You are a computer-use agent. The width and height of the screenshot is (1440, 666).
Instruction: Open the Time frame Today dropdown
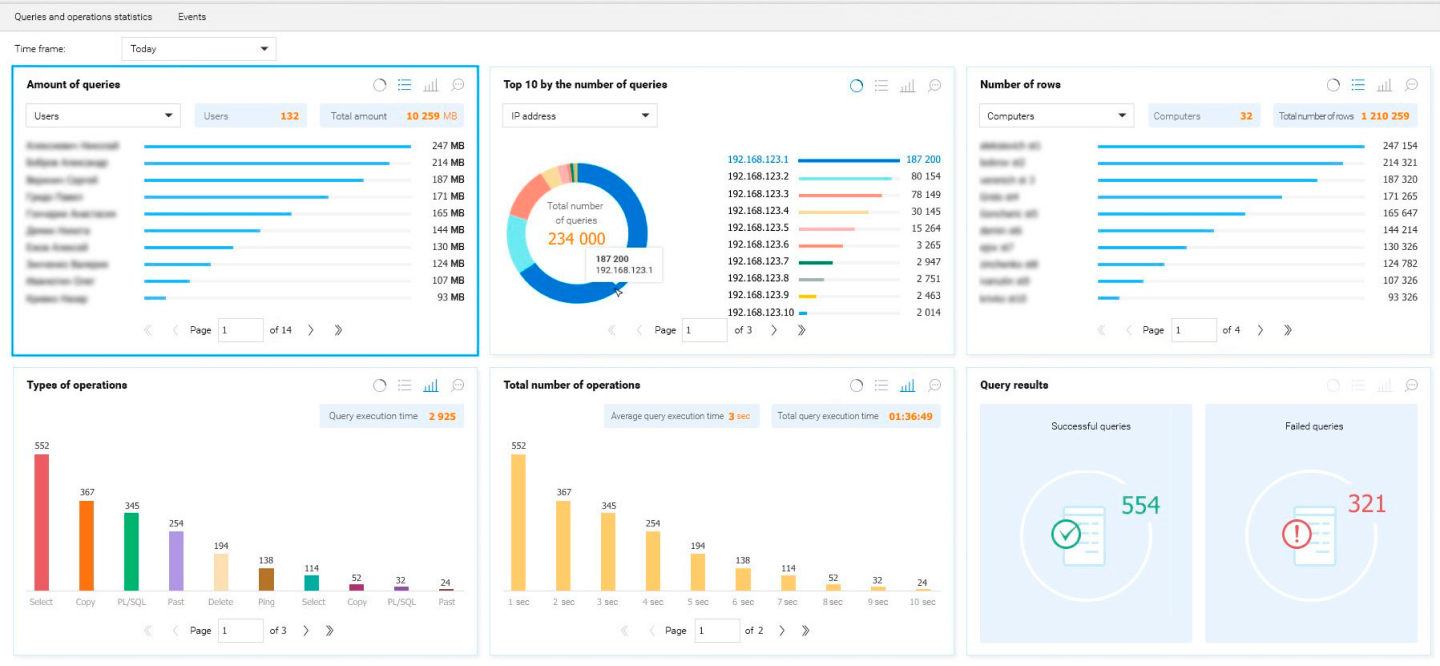pos(198,49)
